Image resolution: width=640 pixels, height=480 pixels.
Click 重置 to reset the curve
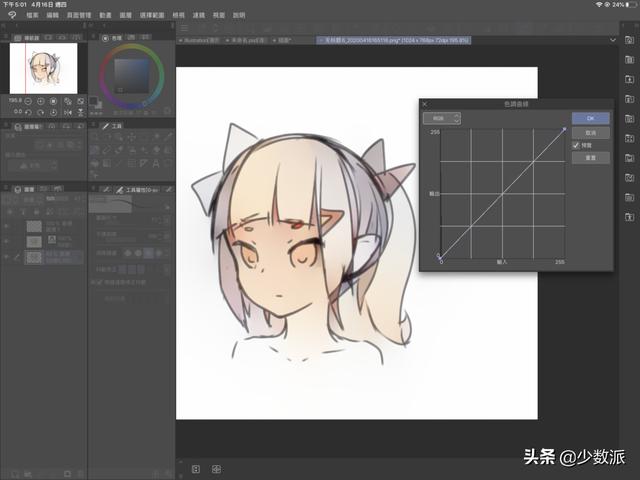pos(591,158)
